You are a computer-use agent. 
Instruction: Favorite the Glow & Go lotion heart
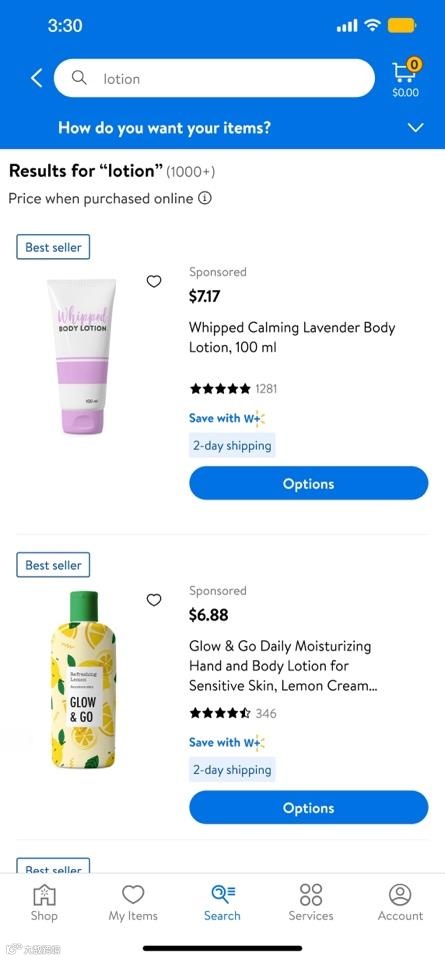[154, 600]
